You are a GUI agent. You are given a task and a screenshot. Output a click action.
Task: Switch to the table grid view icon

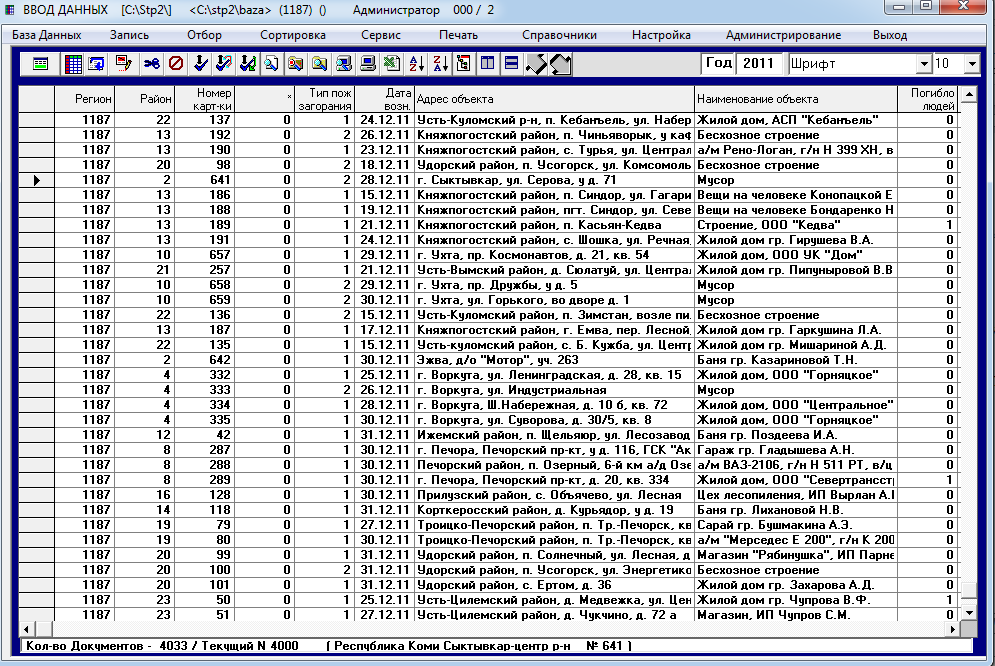73,63
